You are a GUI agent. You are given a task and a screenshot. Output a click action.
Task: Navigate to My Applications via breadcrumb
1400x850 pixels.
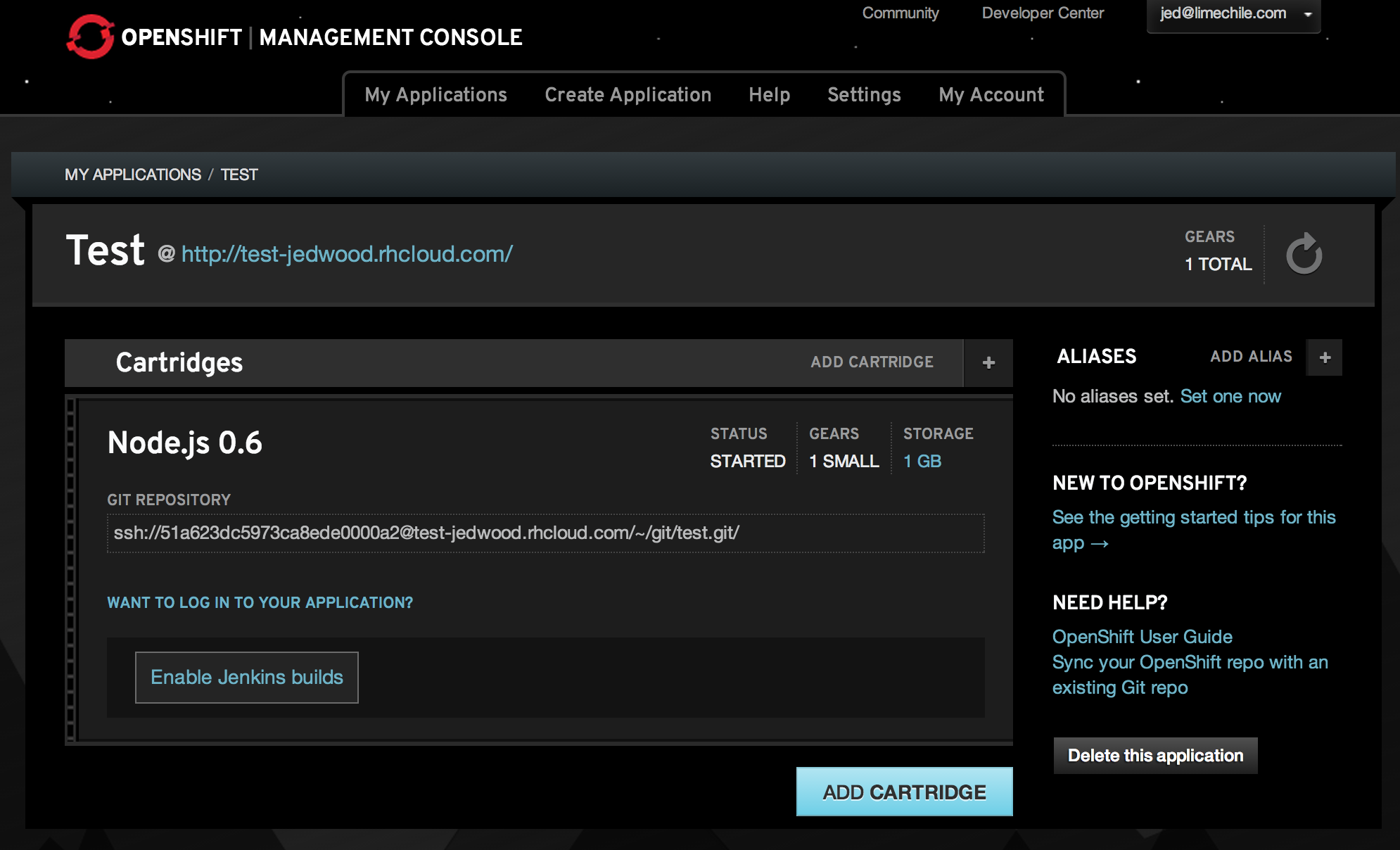[x=134, y=175]
